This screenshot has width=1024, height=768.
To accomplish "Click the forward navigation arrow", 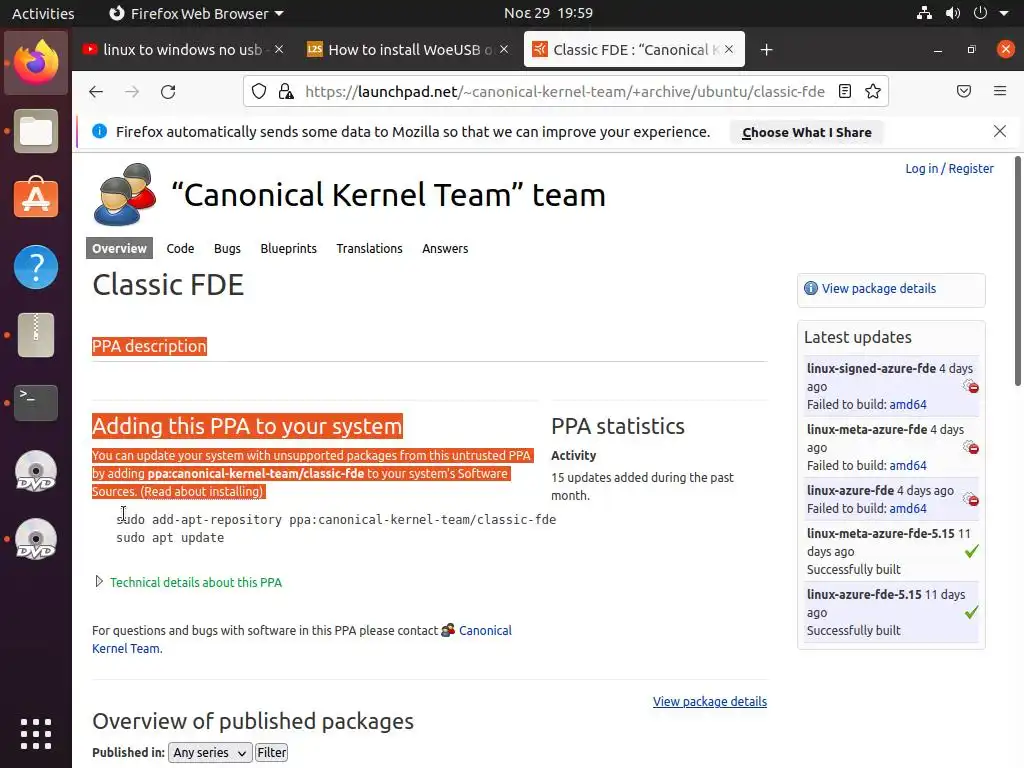I will (132, 91).
